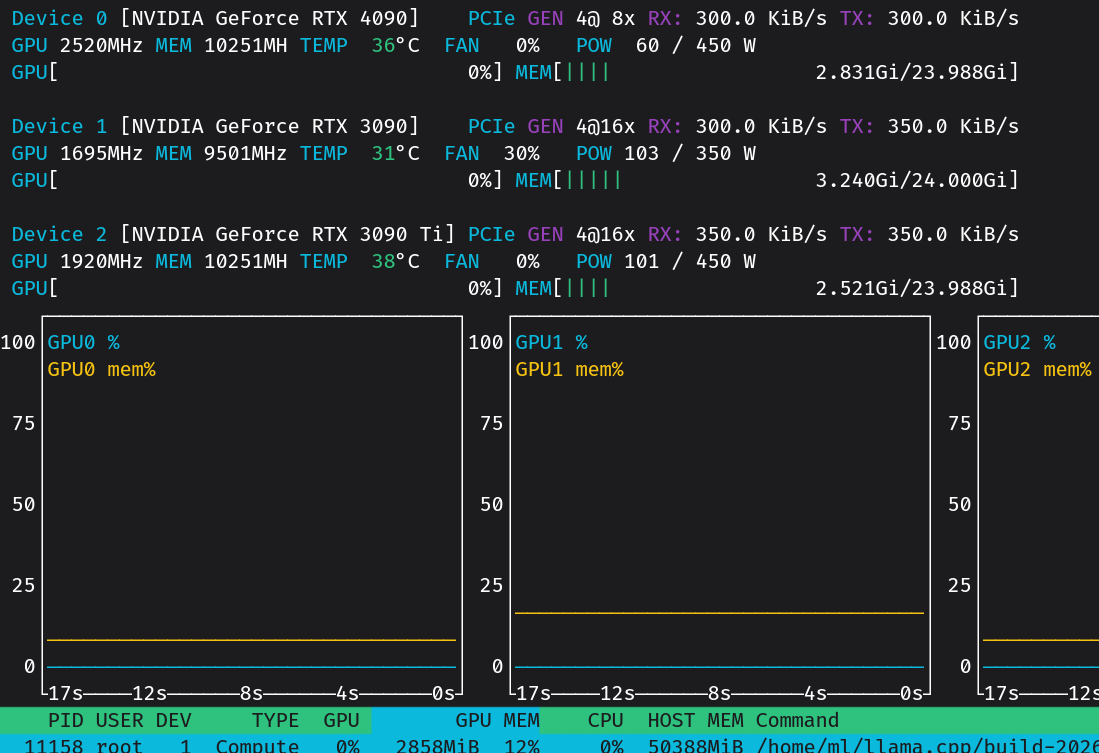1099x753 pixels.
Task: Click the 1695MHz GPU clock value
Action: [101, 153]
